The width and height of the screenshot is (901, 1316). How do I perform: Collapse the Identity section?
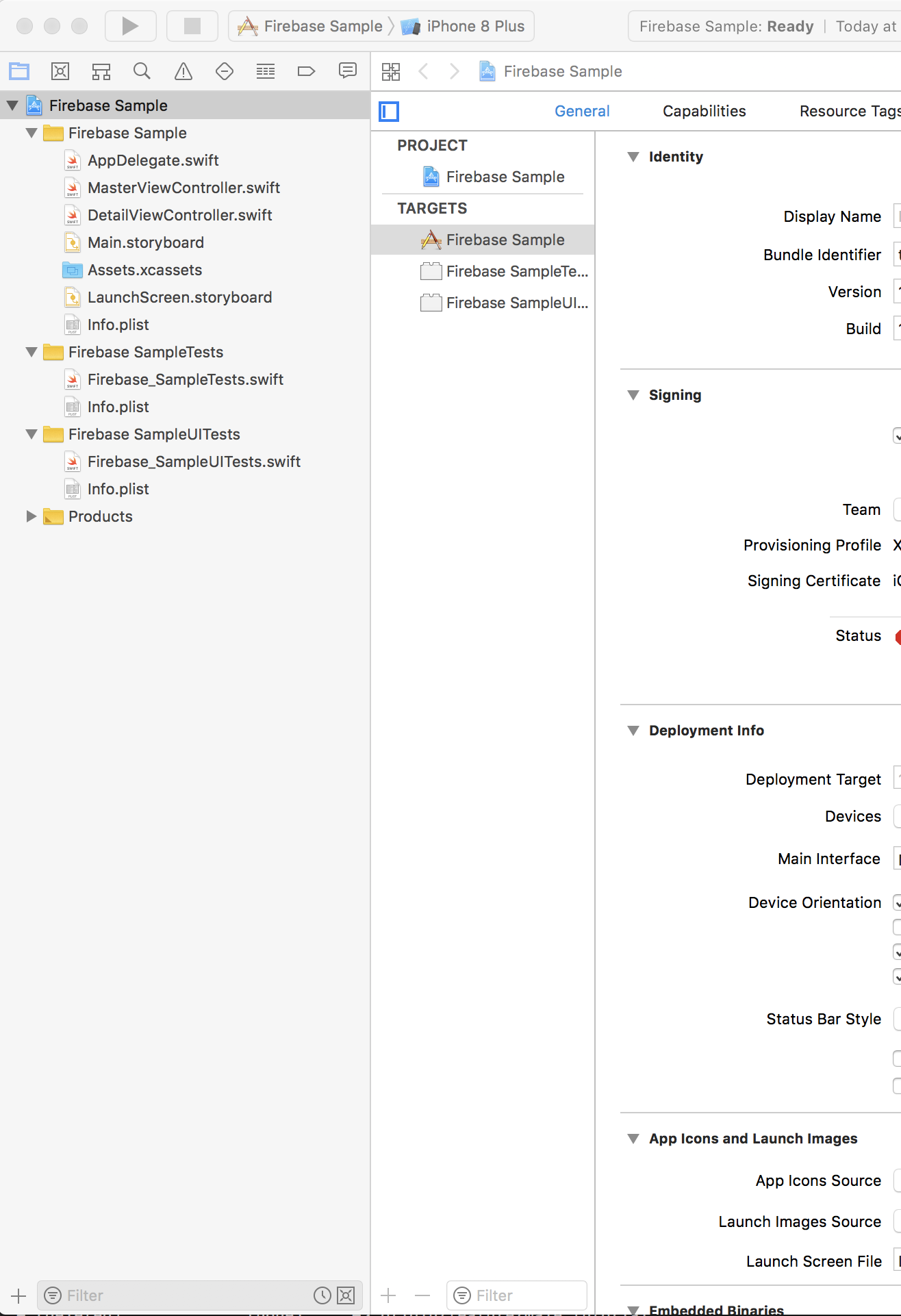tap(633, 157)
